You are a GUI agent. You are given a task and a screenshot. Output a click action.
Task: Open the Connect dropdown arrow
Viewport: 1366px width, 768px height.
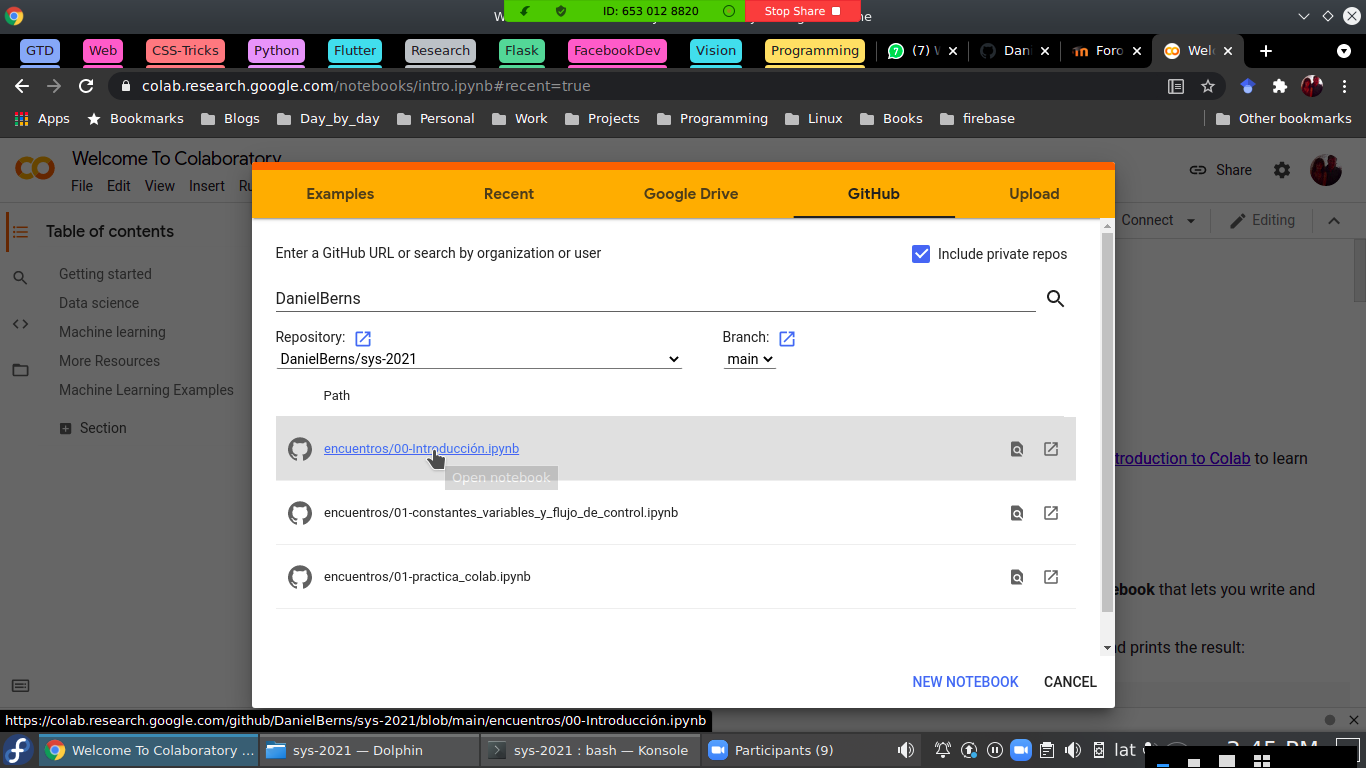coord(1190,221)
